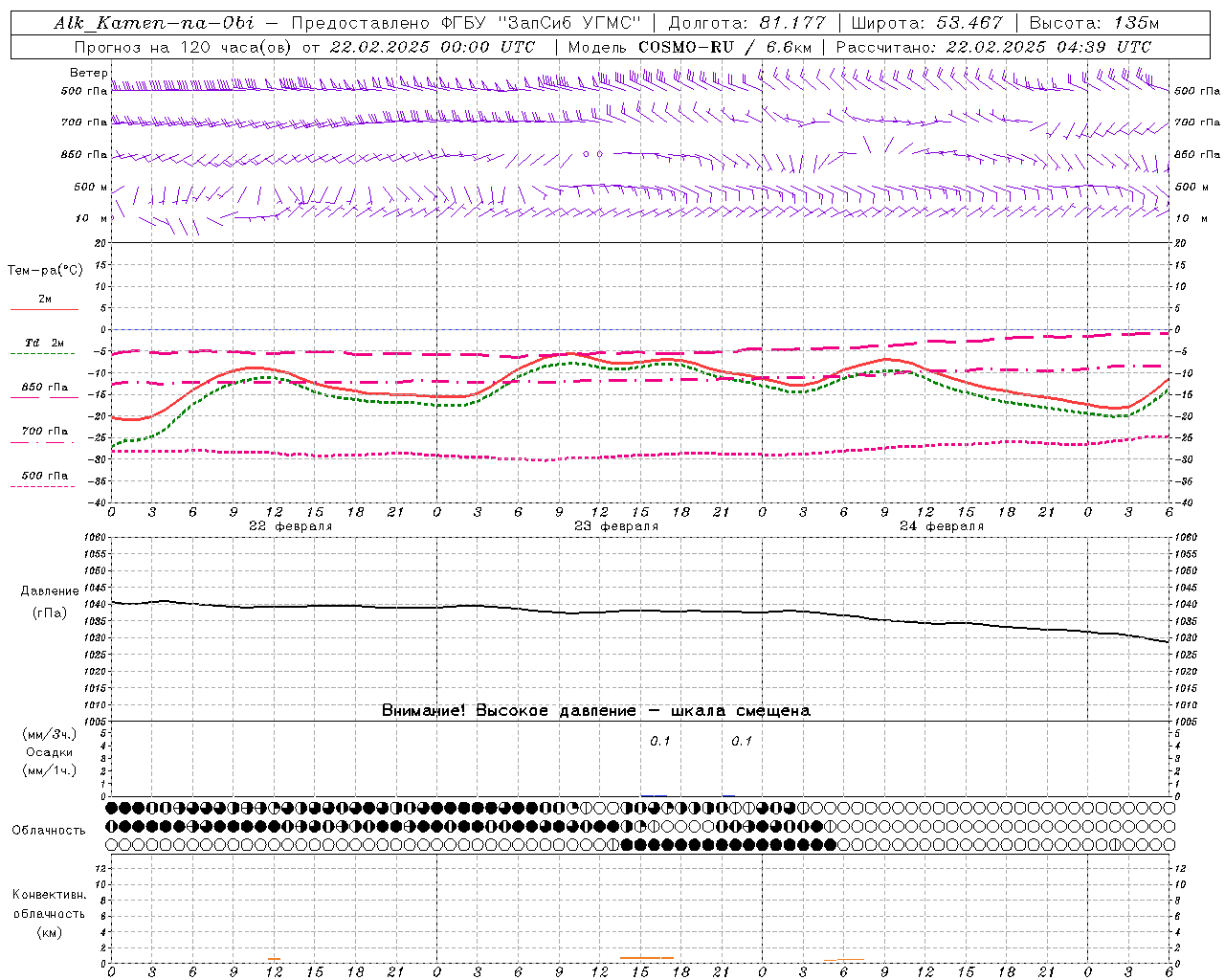Click the Высота: 135м entry
Screen dimensions: 1225x980
(x=1095, y=23)
